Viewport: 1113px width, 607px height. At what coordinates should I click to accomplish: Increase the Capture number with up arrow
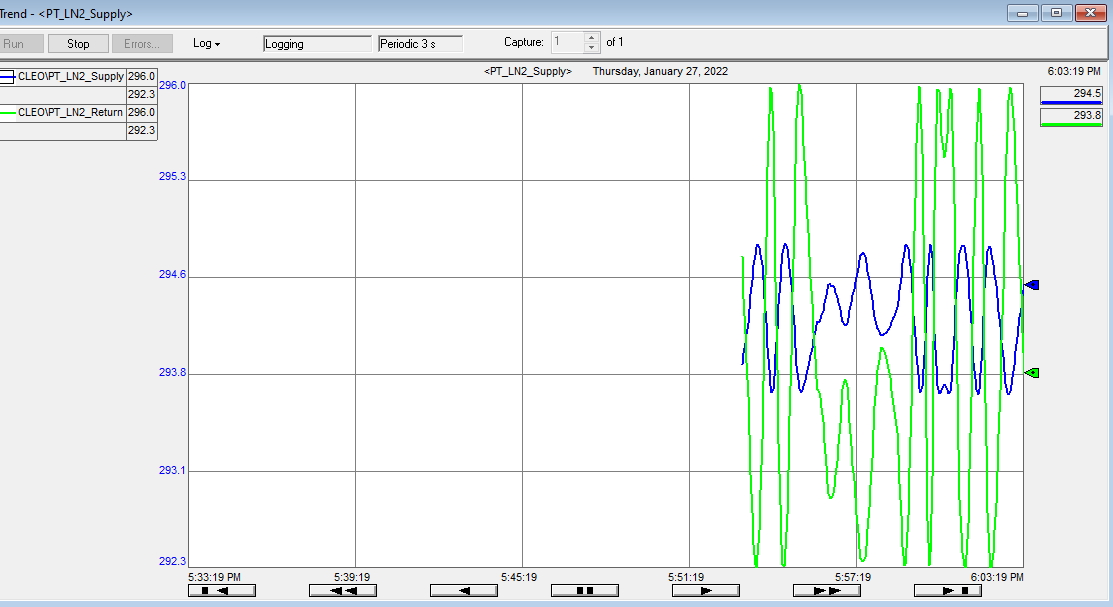(x=591, y=39)
